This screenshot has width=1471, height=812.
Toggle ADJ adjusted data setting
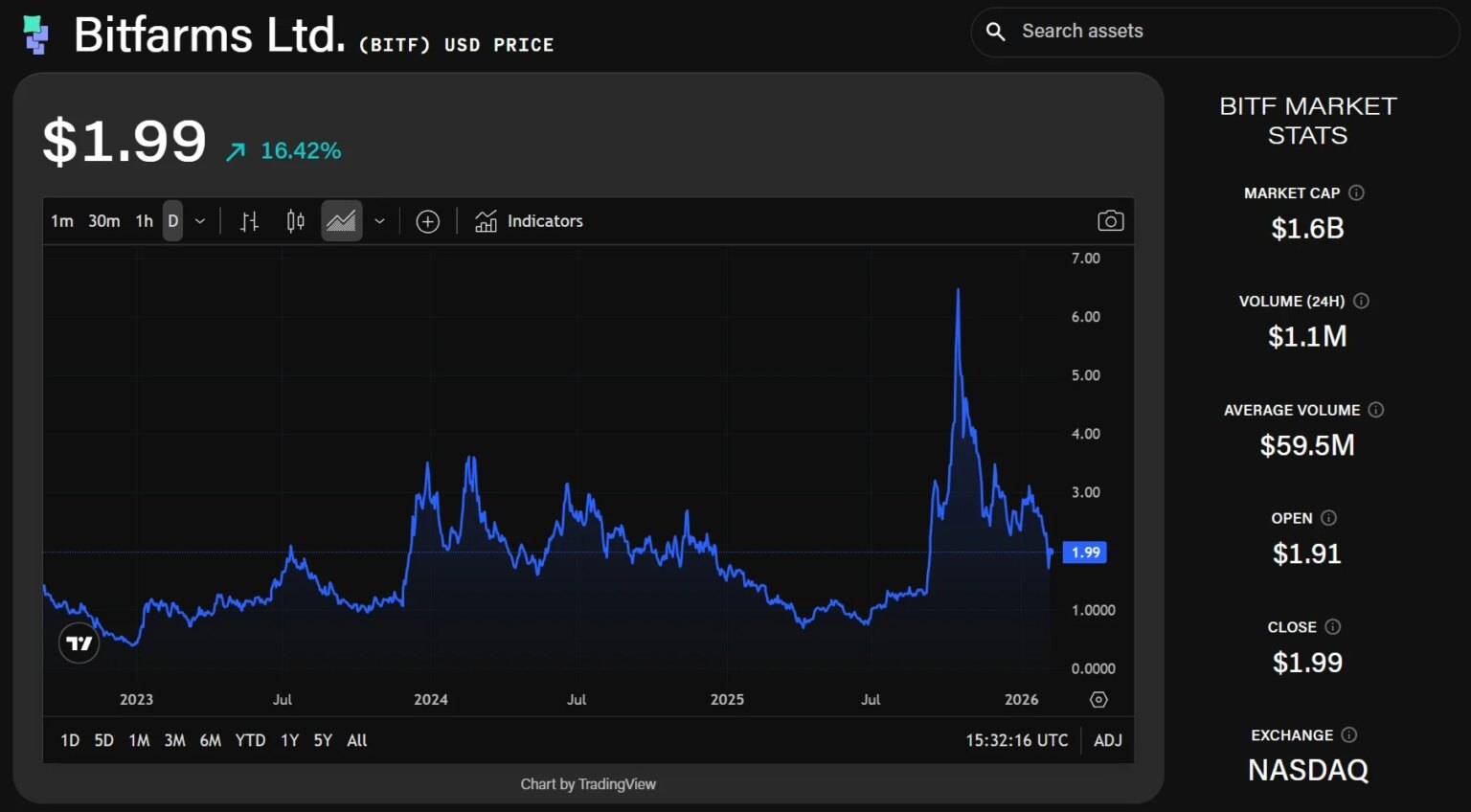pos(1107,740)
